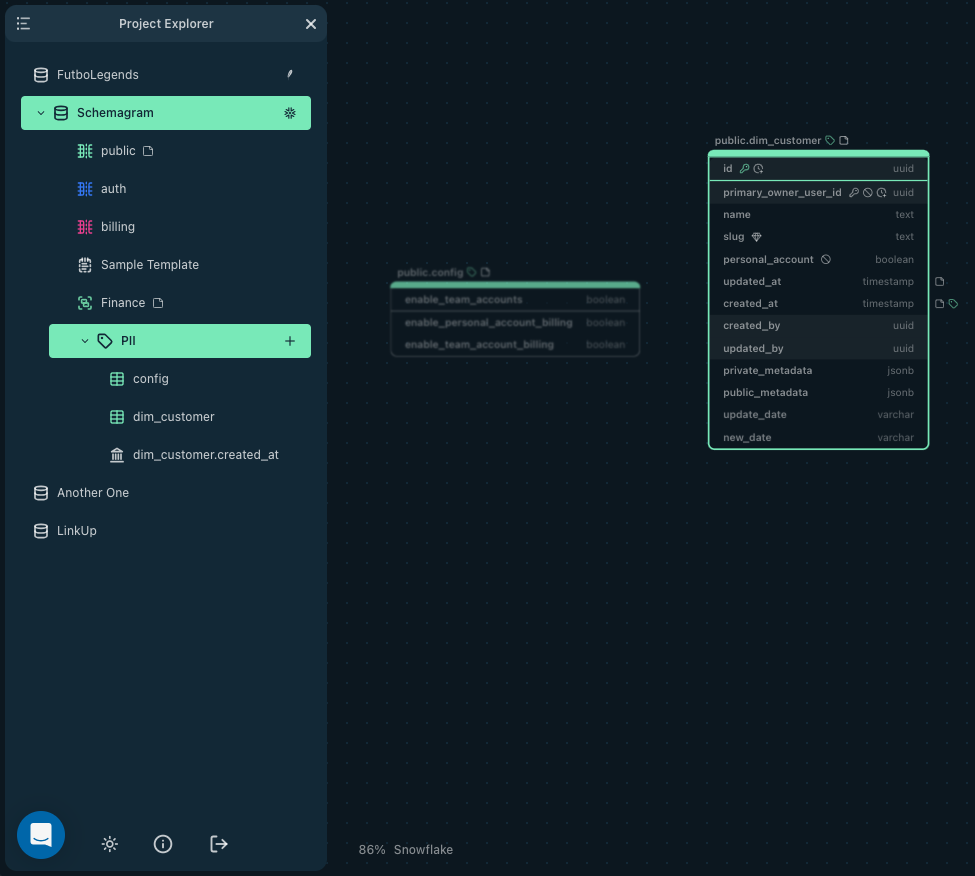Screen dimensions: 975x876
Task: Click the feather icon next to FutboLegends
Action: pos(290,74)
